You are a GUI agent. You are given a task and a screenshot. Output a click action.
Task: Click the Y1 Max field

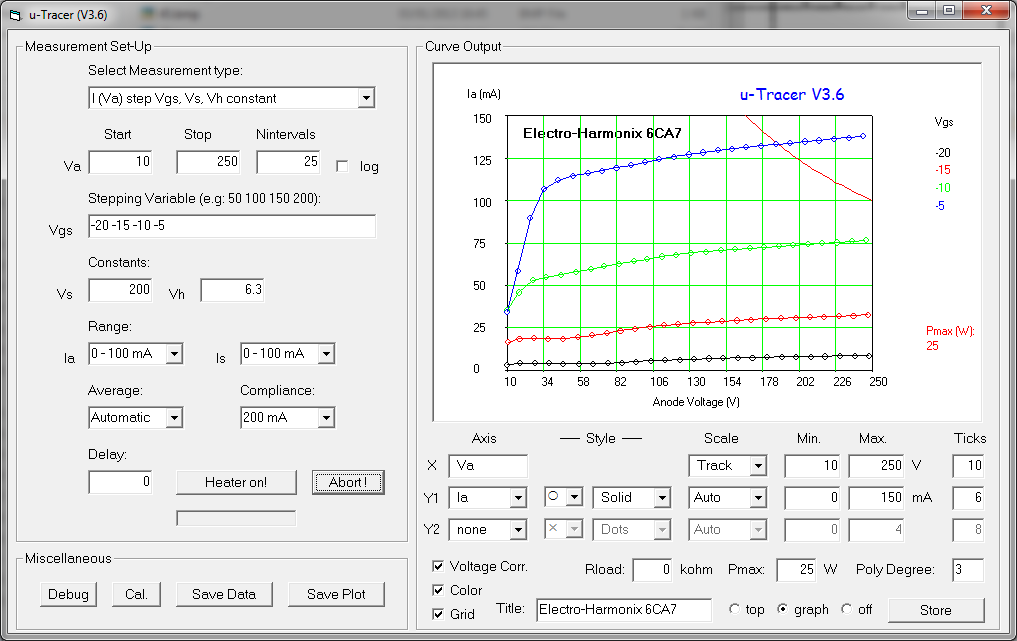pos(877,498)
